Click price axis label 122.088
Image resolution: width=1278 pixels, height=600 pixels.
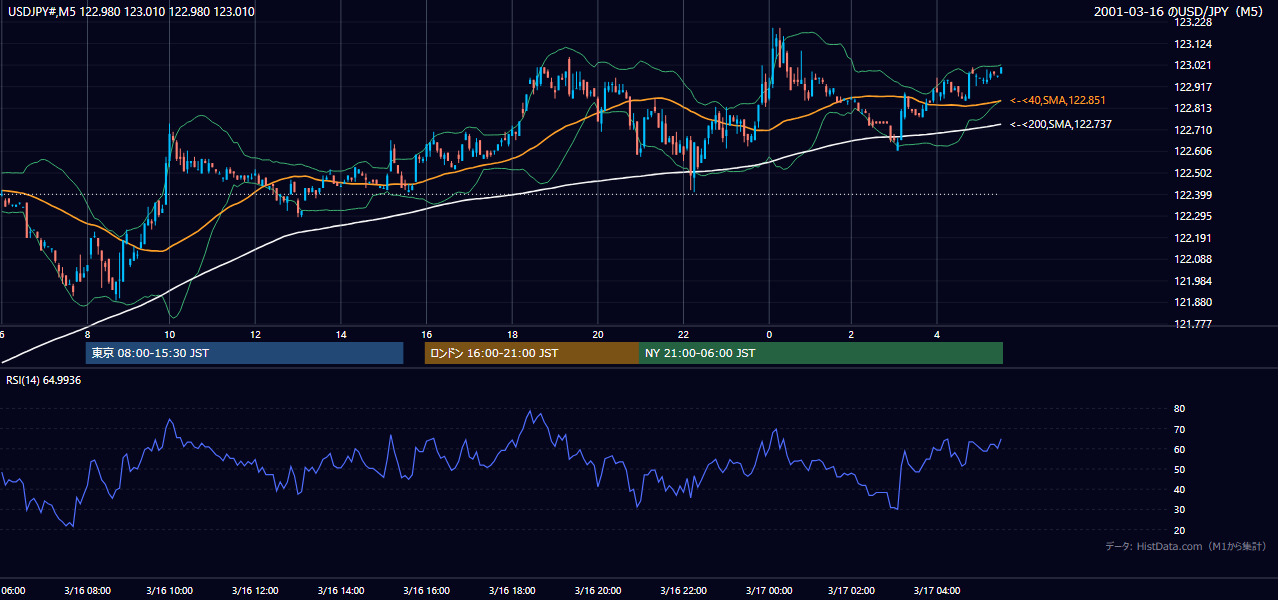coord(1193,259)
